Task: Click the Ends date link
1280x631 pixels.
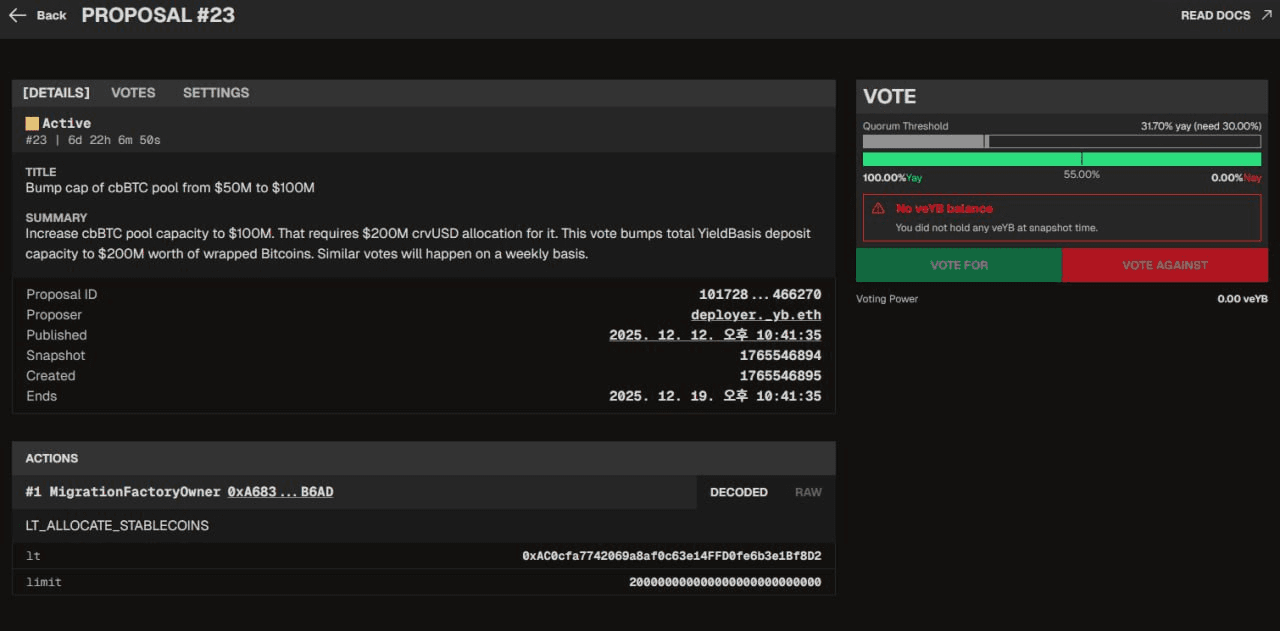Action: 716,395
